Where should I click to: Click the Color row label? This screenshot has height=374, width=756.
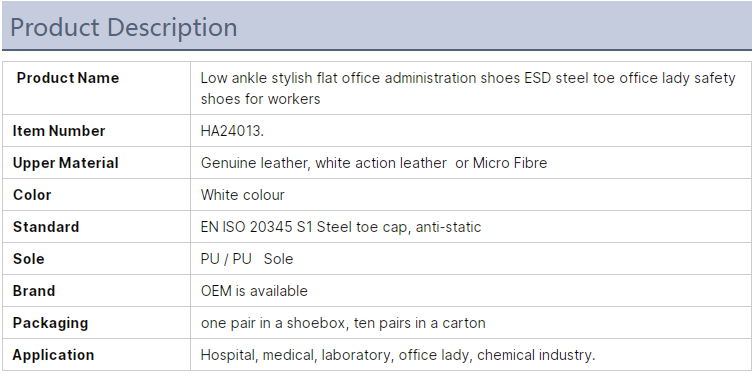tap(32, 195)
